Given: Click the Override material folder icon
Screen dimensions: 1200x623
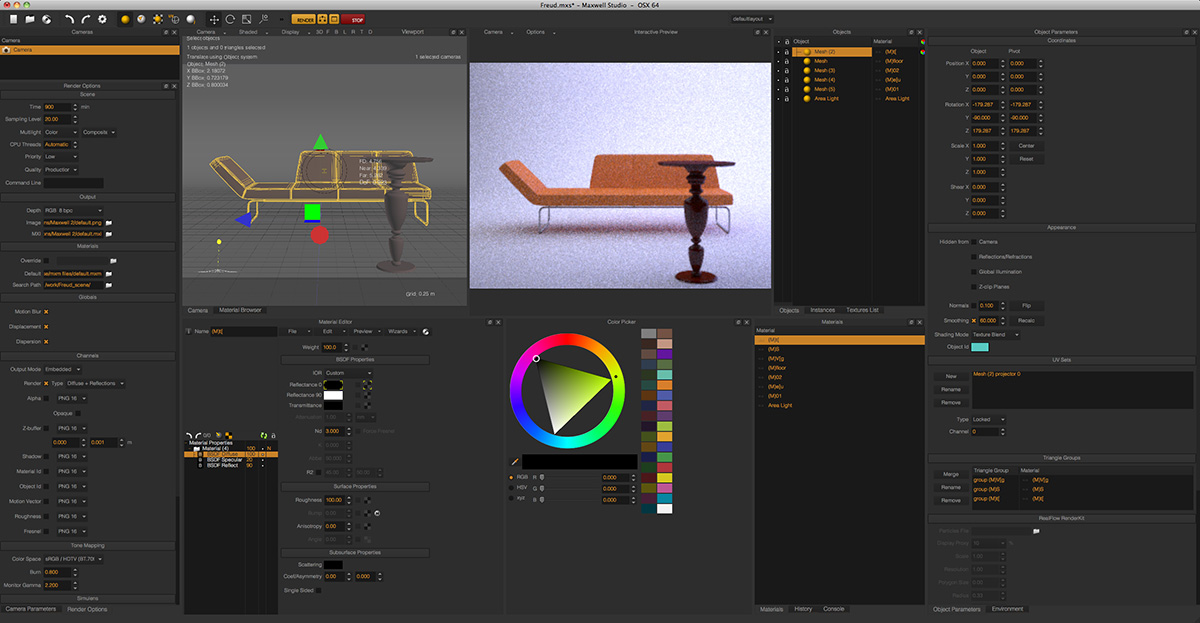Looking at the screenshot, I should click(x=113, y=260).
